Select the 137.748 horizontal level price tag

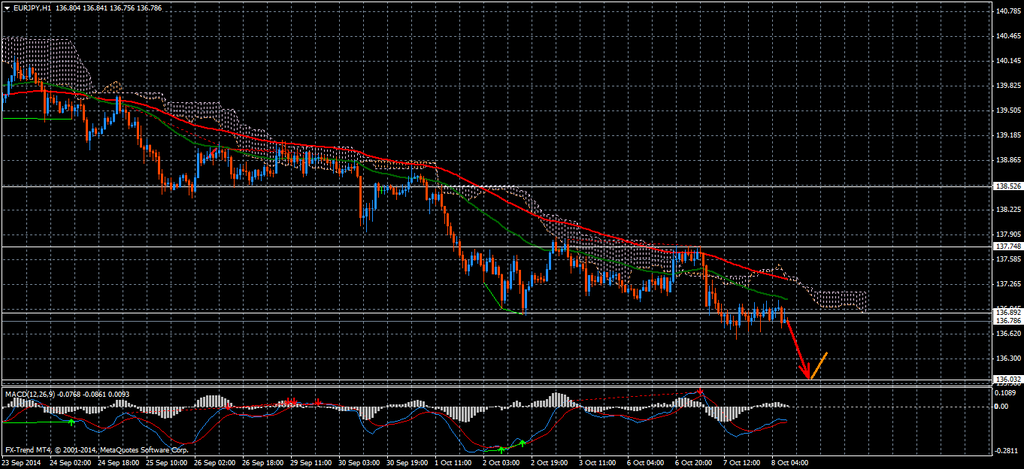(x=1007, y=246)
